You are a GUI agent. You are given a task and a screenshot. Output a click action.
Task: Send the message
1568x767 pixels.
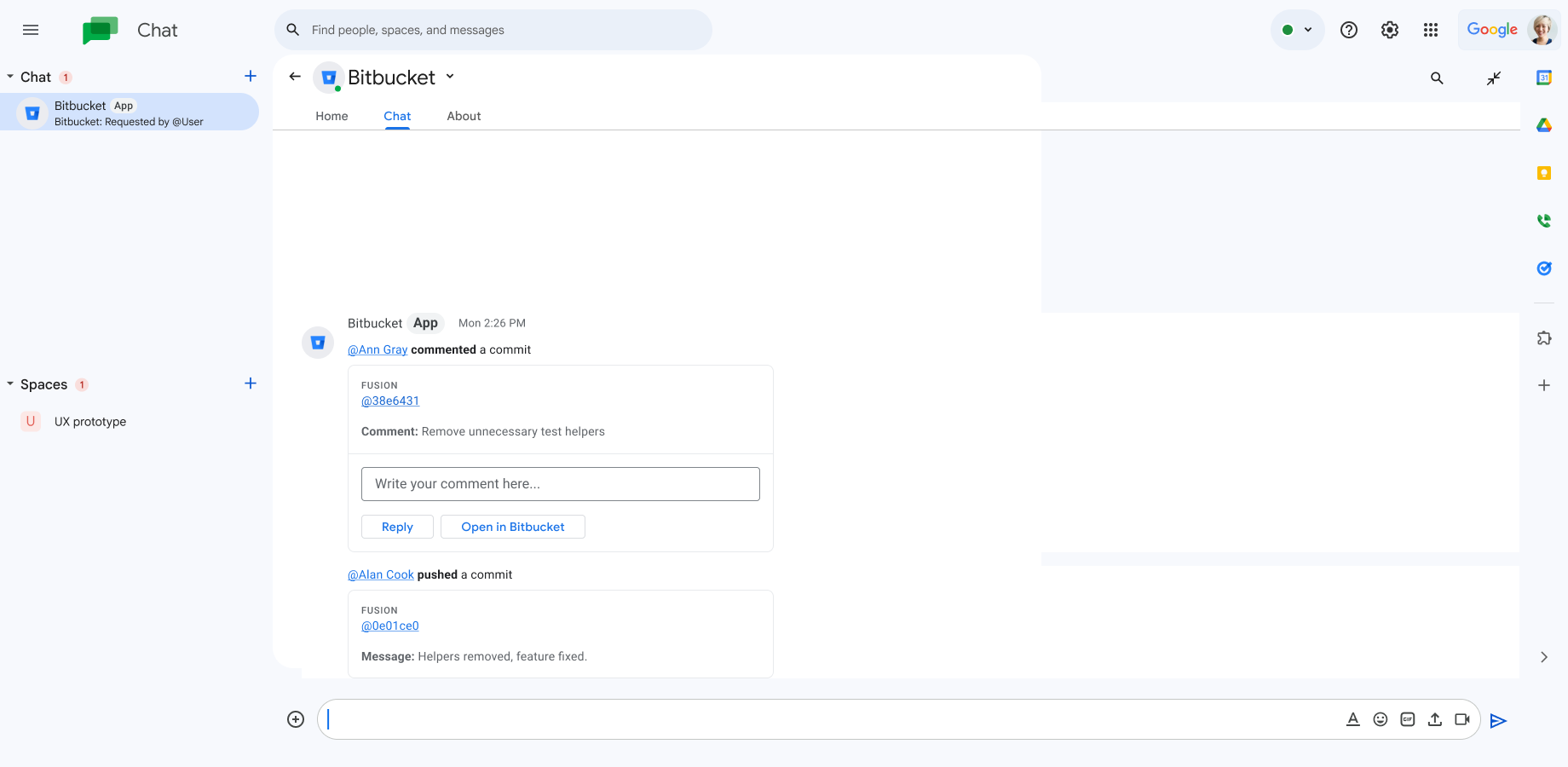[1498, 721]
